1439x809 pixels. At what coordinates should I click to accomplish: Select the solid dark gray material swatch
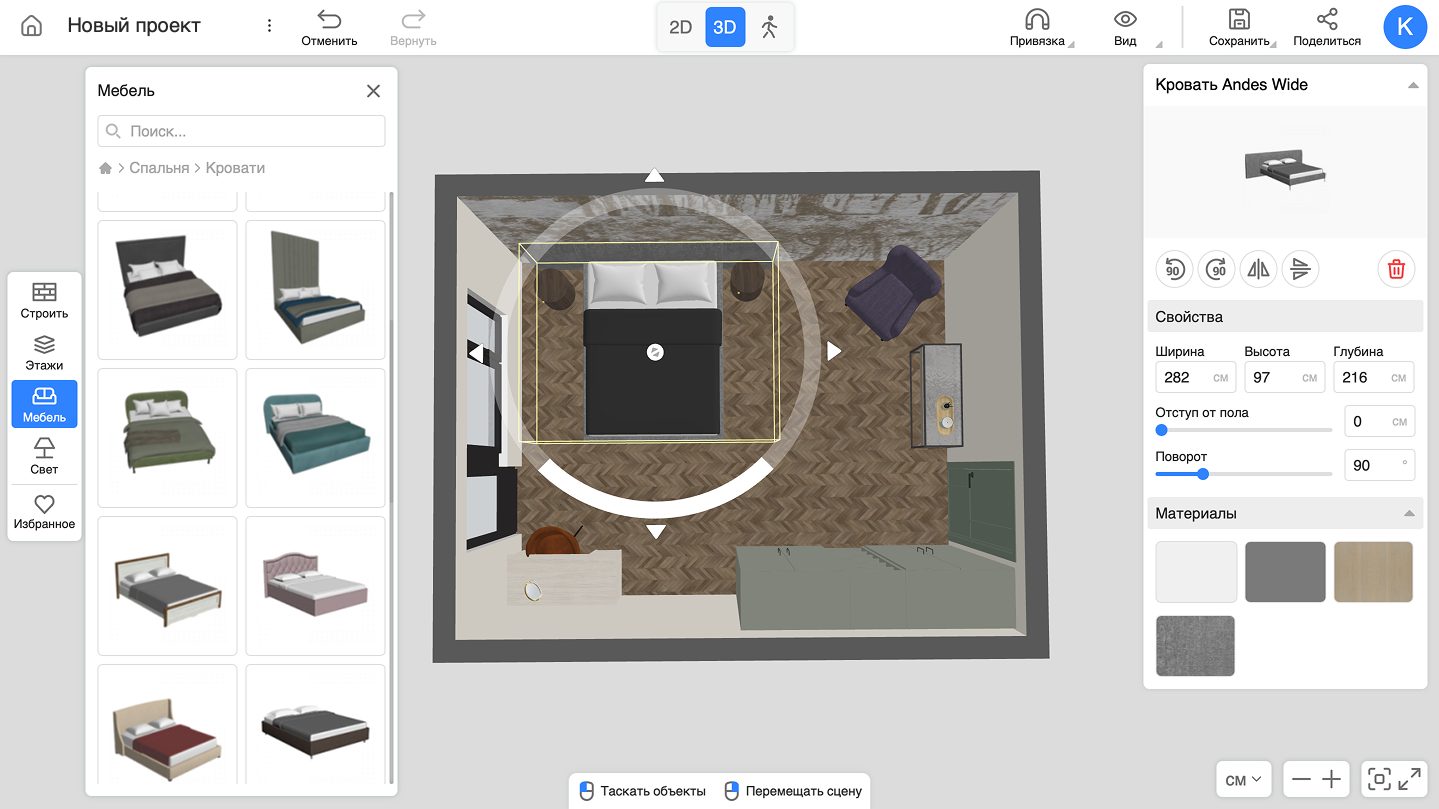1285,572
